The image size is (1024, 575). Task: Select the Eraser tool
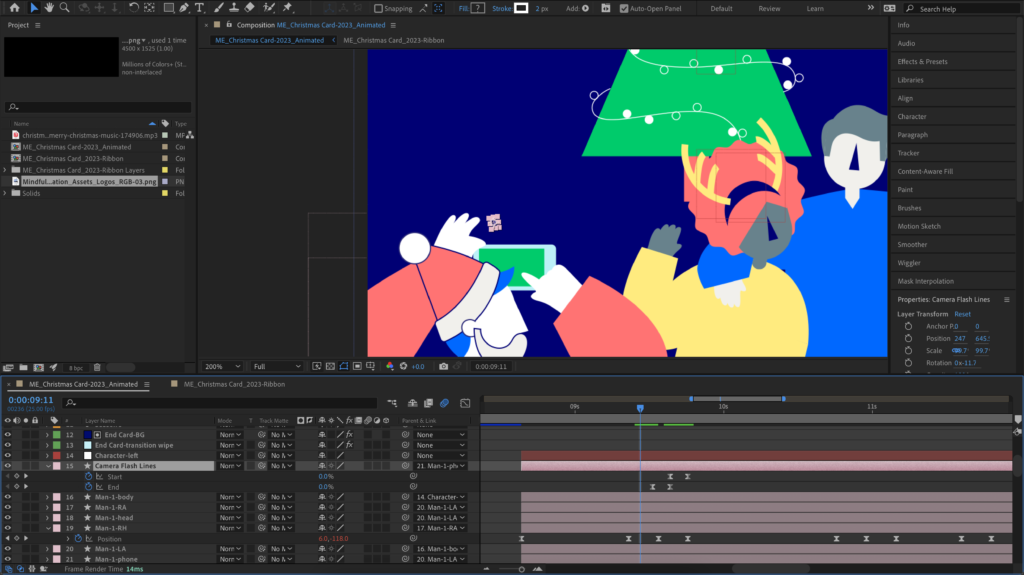tap(249, 8)
